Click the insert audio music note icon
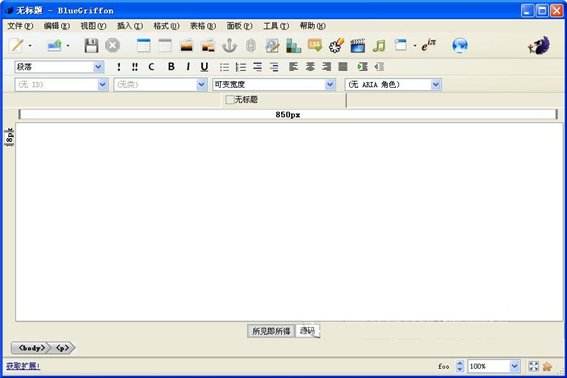 (x=379, y=46)
